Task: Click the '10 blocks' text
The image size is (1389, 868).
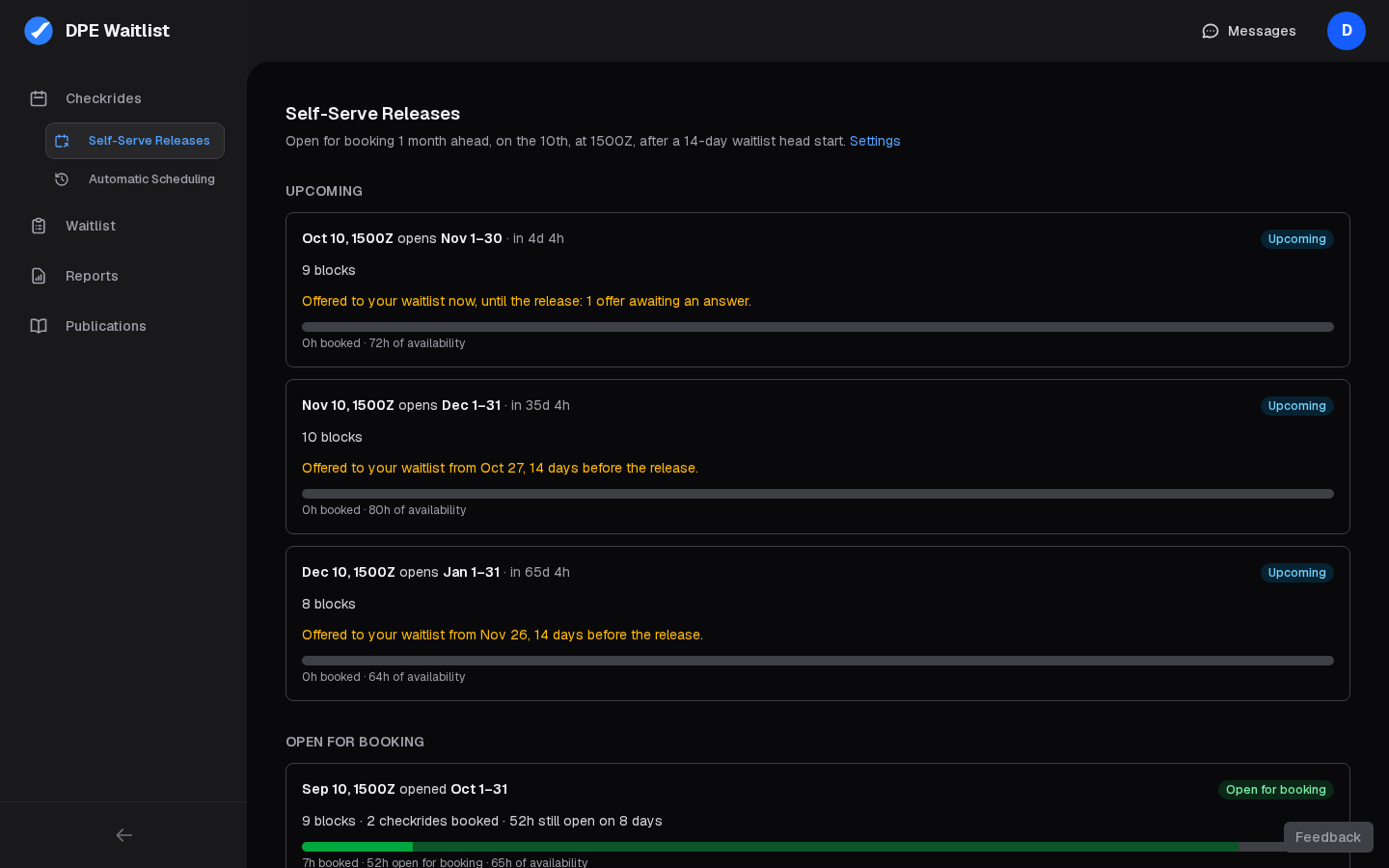Action: click(x=332, y=437)
